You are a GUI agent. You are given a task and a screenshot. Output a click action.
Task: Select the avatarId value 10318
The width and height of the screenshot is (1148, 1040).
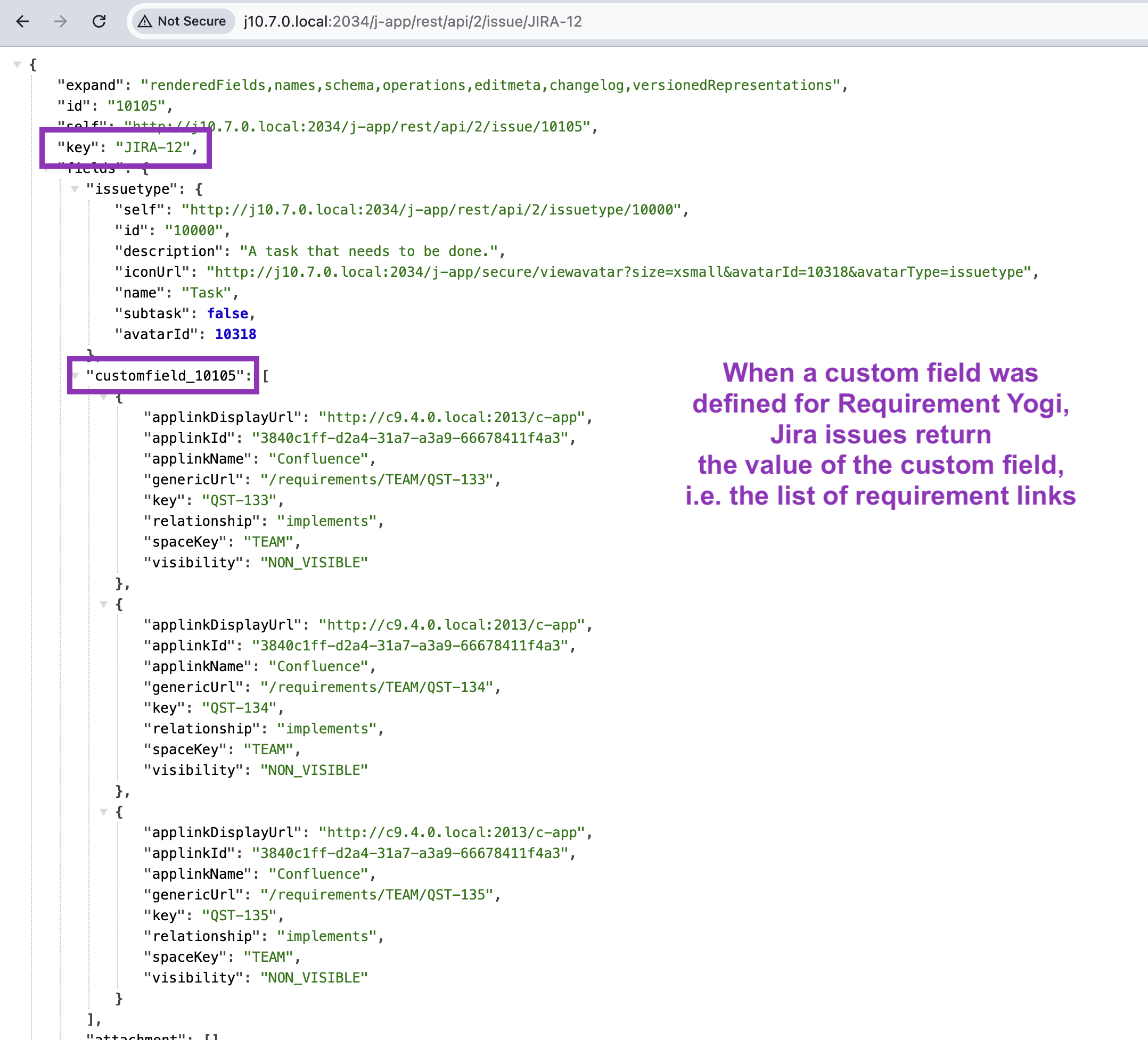[x=236, y=334]
